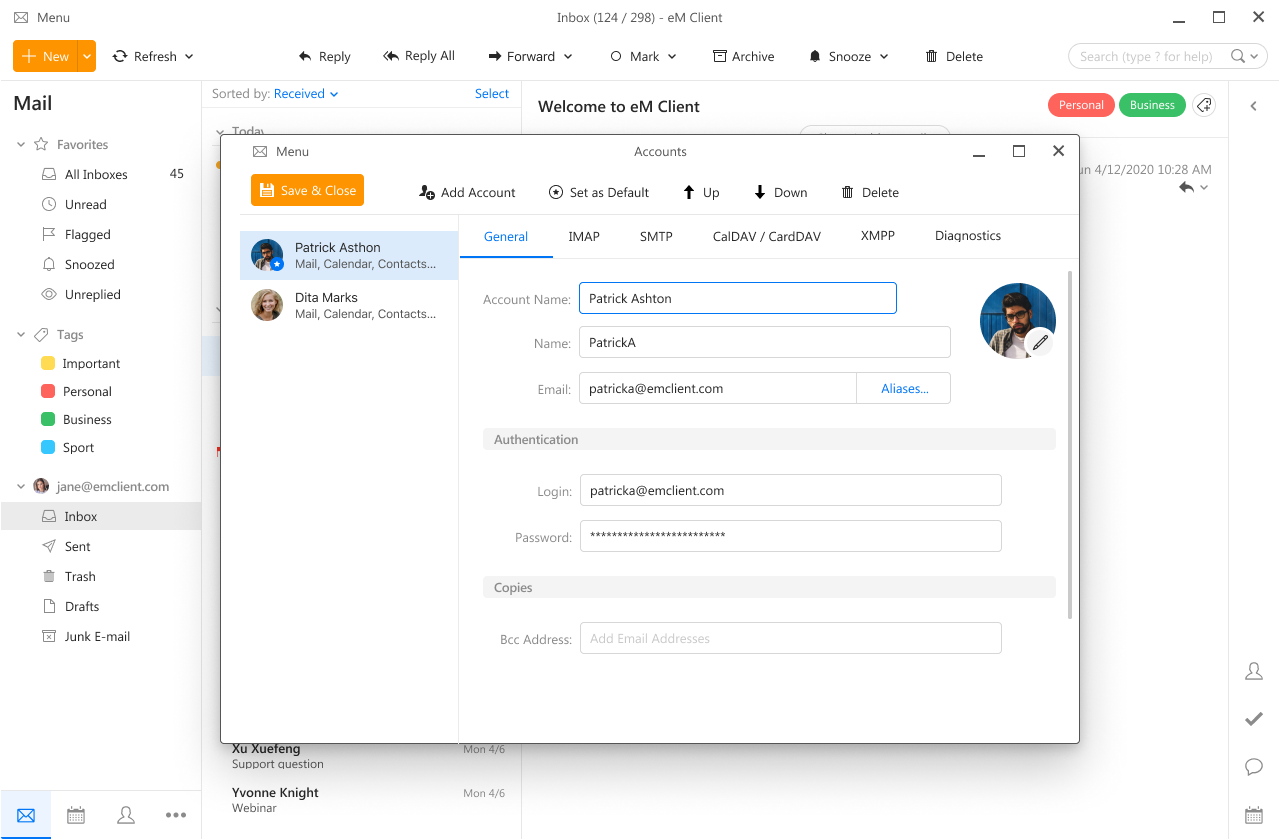
Task: Open All Inboxes folder
Action: (100, 174)
